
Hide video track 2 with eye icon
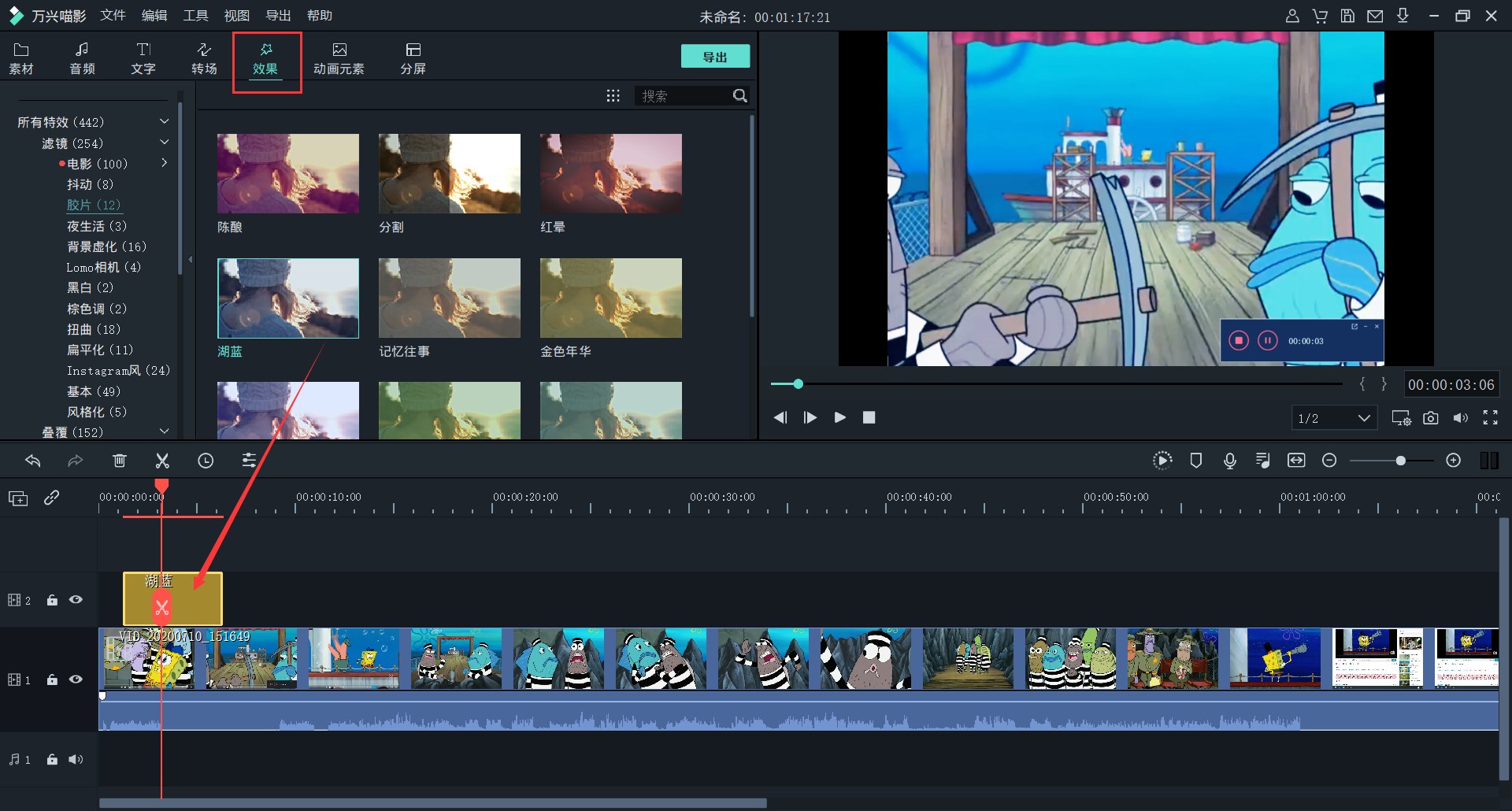click(76, 600)
